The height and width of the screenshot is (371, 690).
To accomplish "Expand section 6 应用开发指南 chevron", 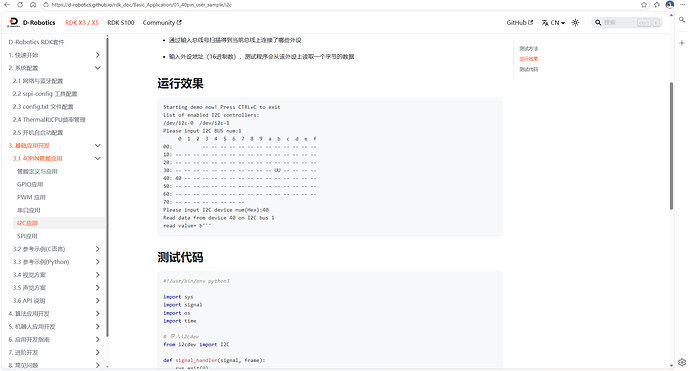I will pos(98,339).
